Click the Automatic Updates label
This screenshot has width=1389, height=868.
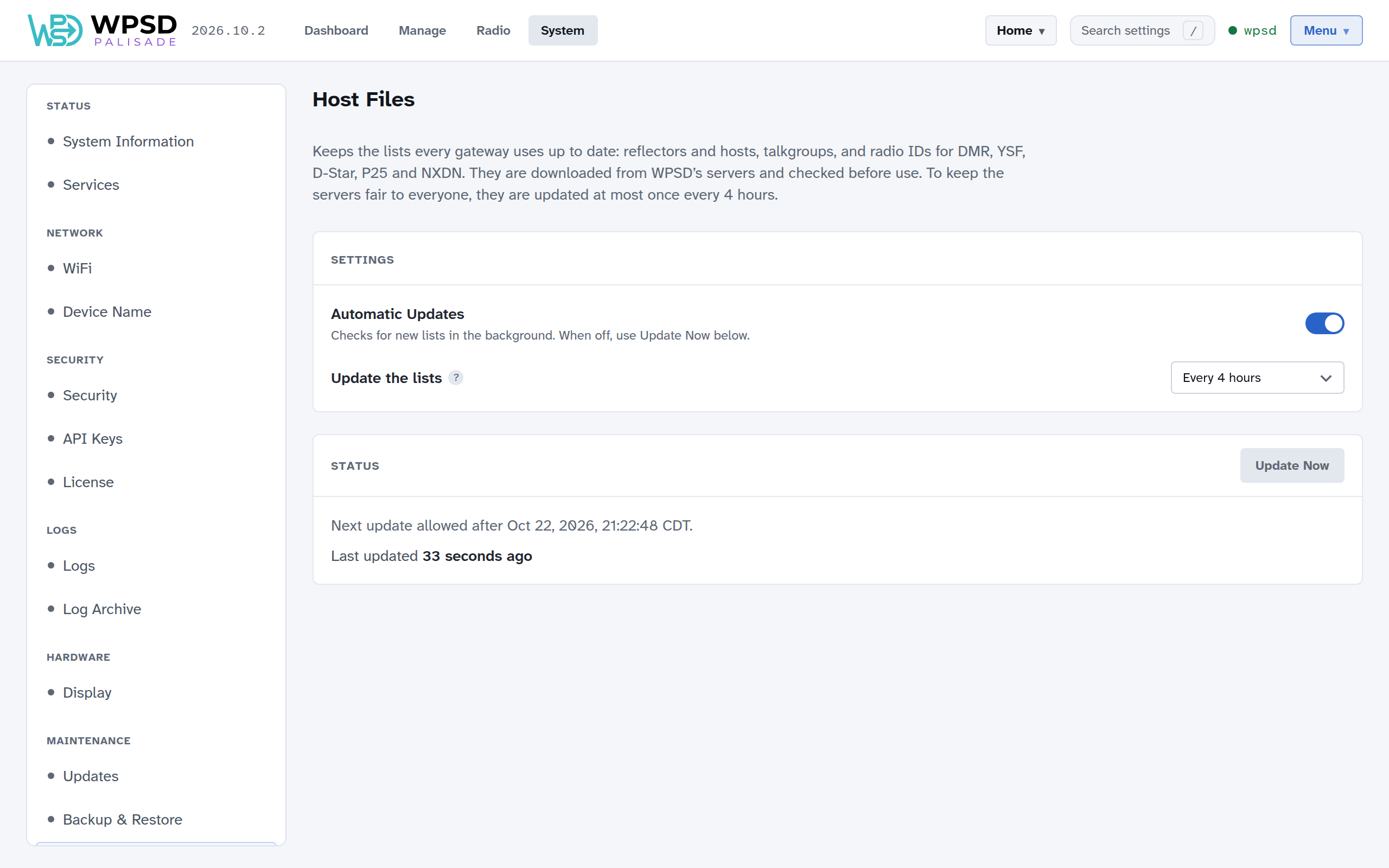coord(397,314)
